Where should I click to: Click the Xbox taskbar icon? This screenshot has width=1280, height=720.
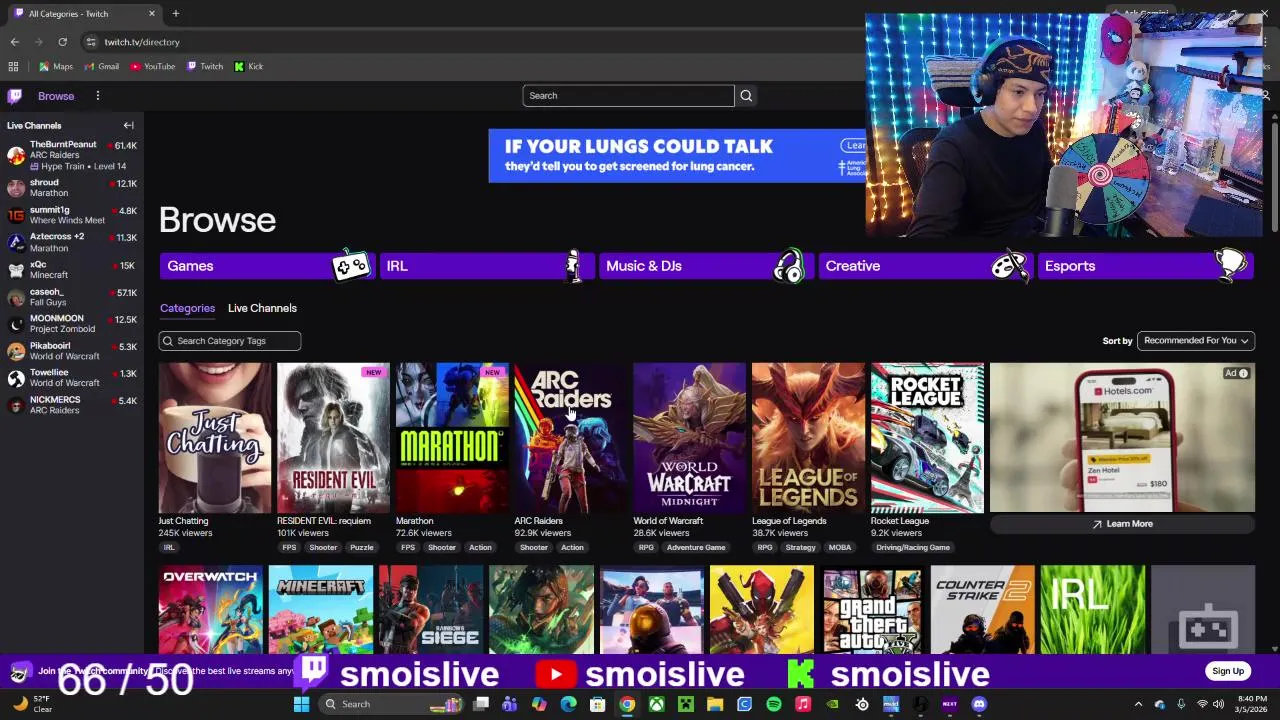(x=656, y=704)
